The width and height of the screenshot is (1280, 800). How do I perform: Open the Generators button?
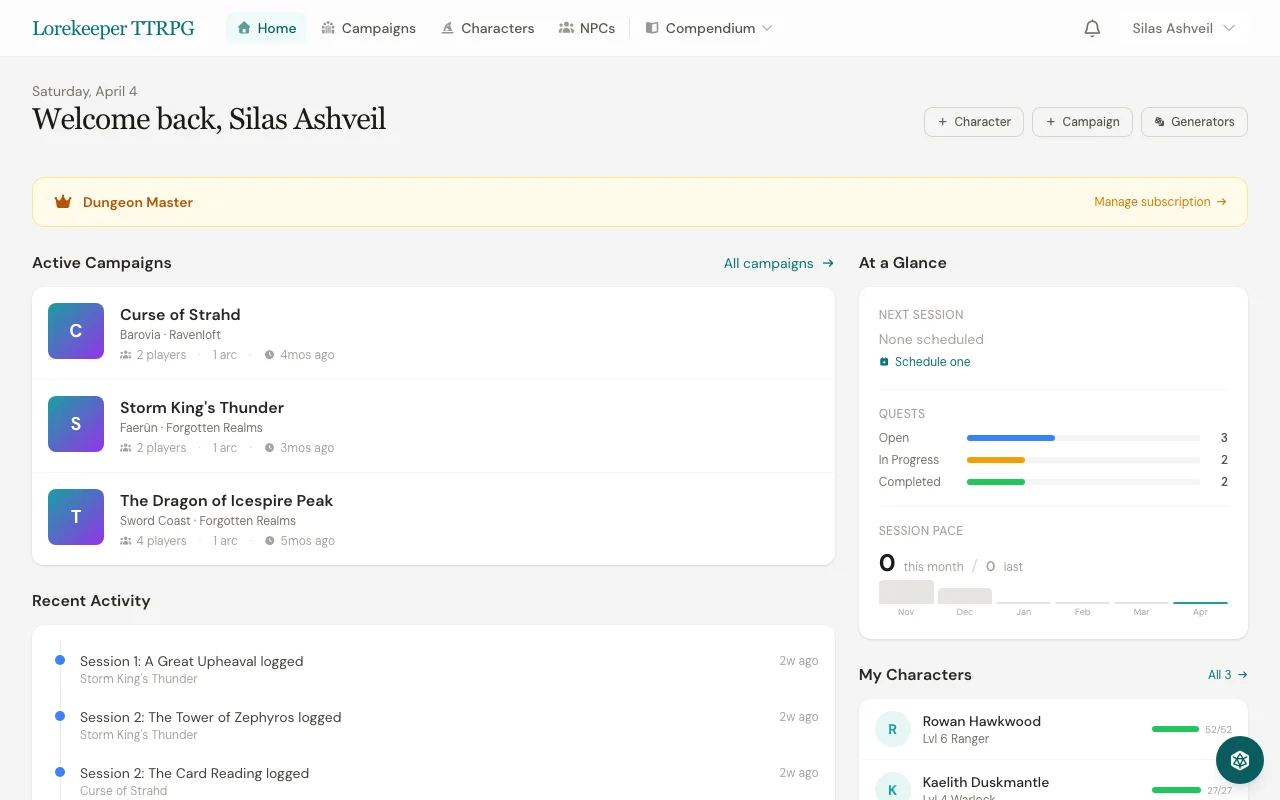[1194, 122]
